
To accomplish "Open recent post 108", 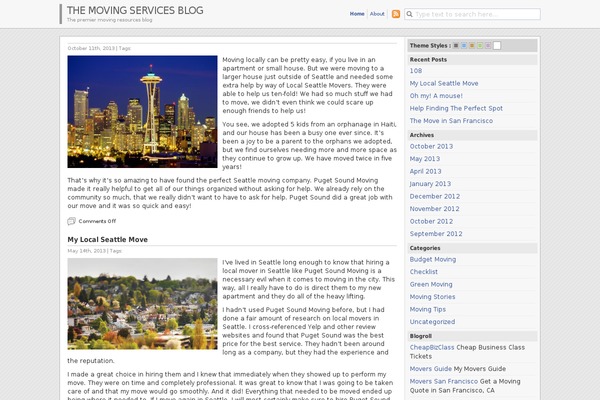I will (416, 71).
